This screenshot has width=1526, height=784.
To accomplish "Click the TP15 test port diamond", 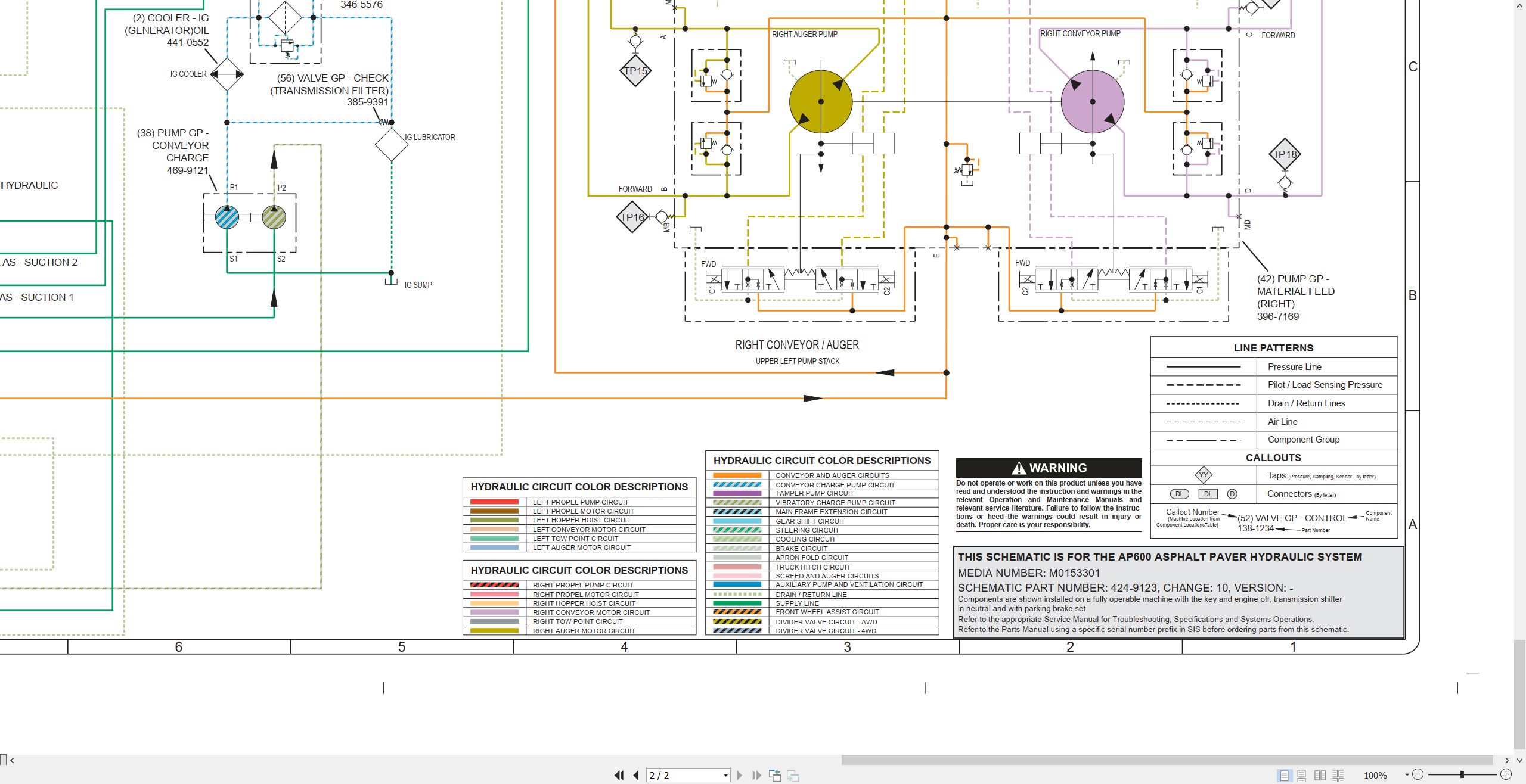I will (x=635, y=71).
